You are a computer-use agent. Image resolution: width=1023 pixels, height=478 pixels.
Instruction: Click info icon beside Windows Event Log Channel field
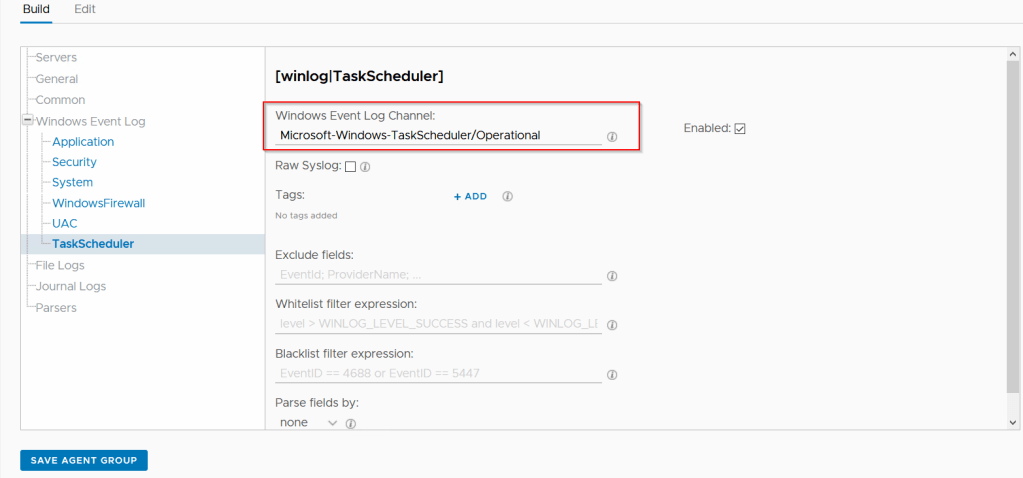[612, 136]
